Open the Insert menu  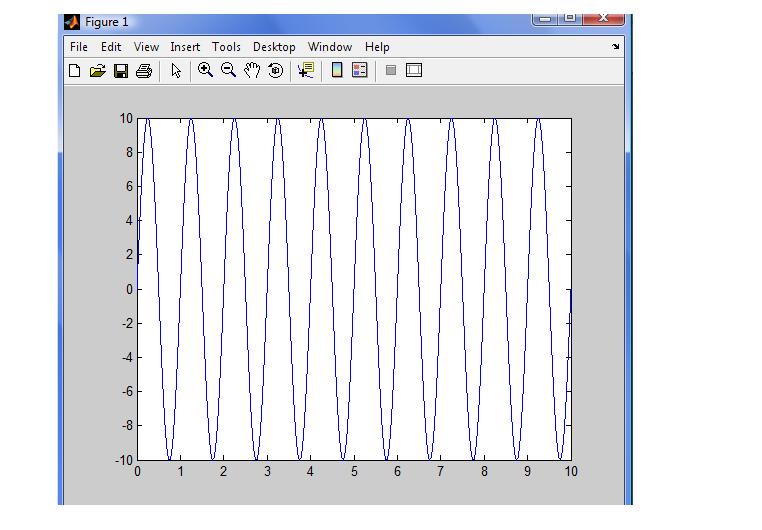[185, 47]
